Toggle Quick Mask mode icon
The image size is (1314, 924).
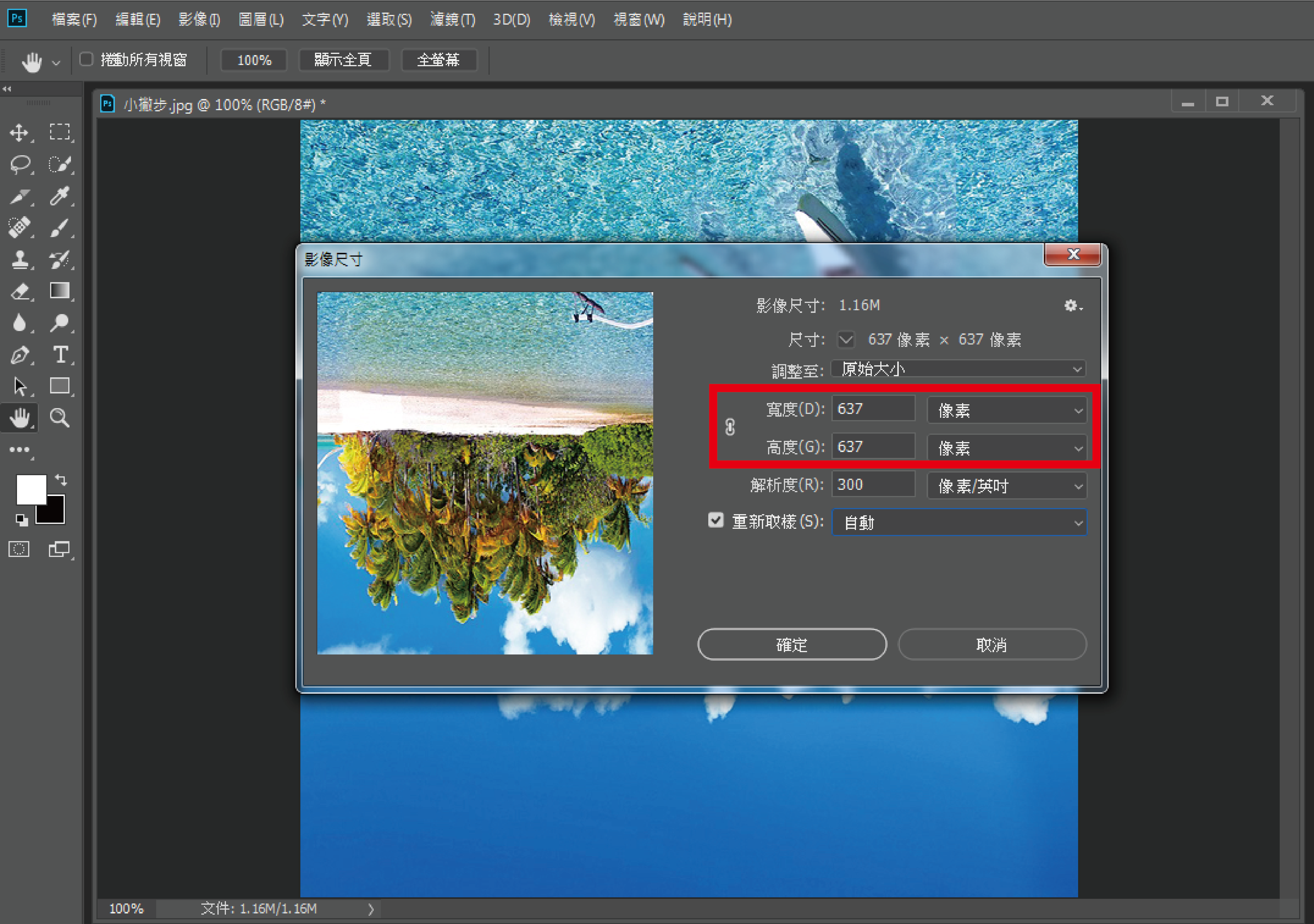[19, 550]
